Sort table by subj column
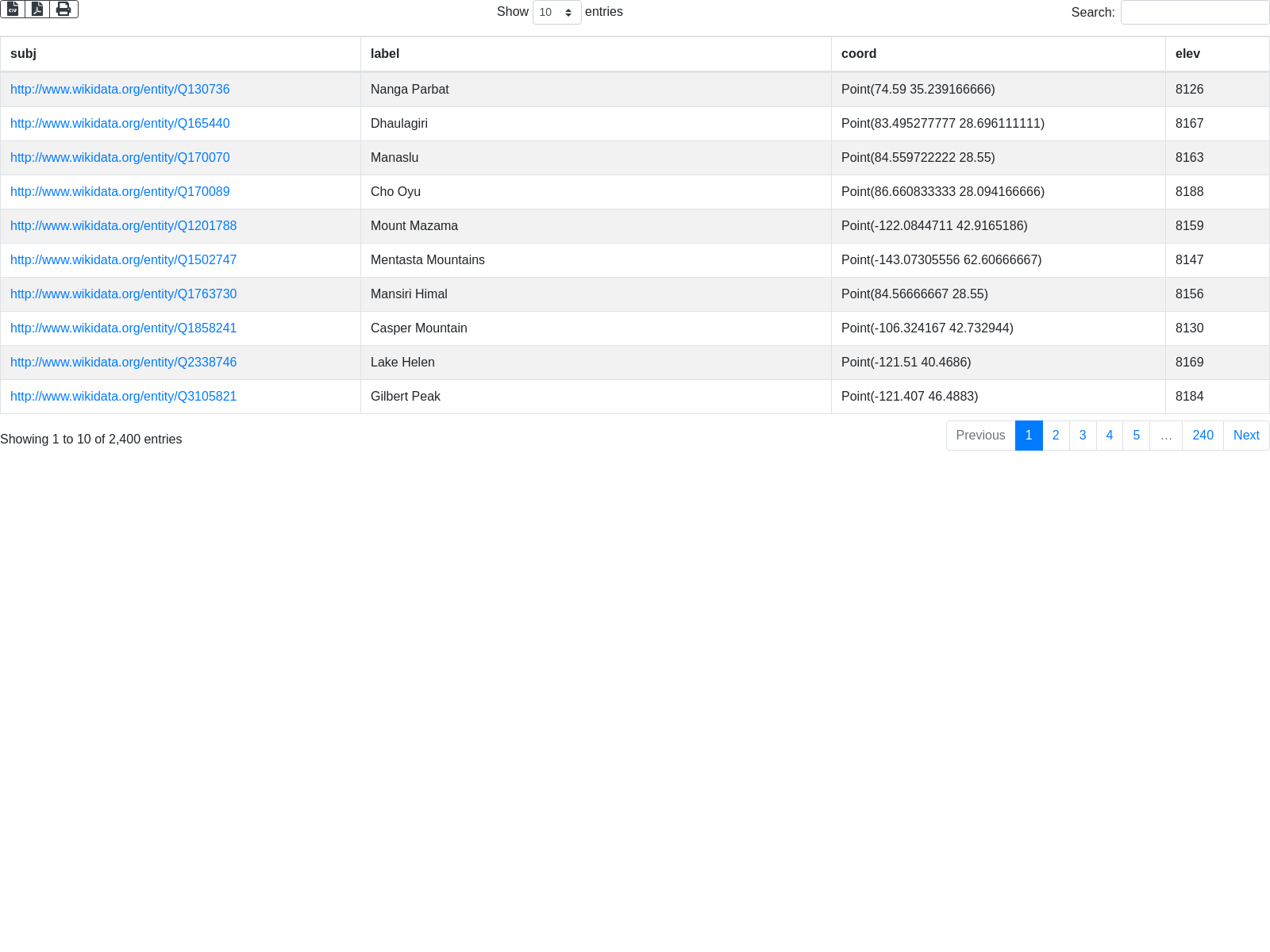 click(x=24, y=54)
